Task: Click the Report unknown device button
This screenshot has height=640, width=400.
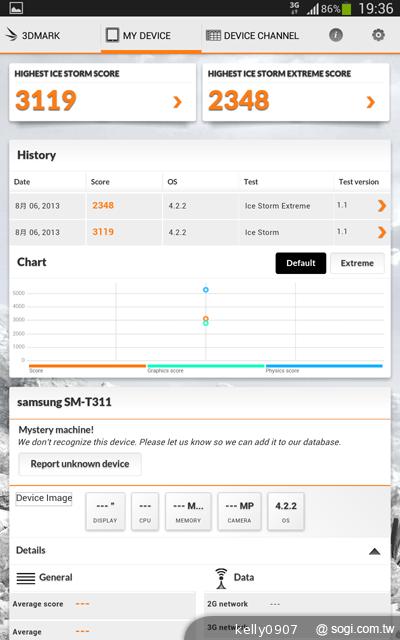Action: click(80, 464)
